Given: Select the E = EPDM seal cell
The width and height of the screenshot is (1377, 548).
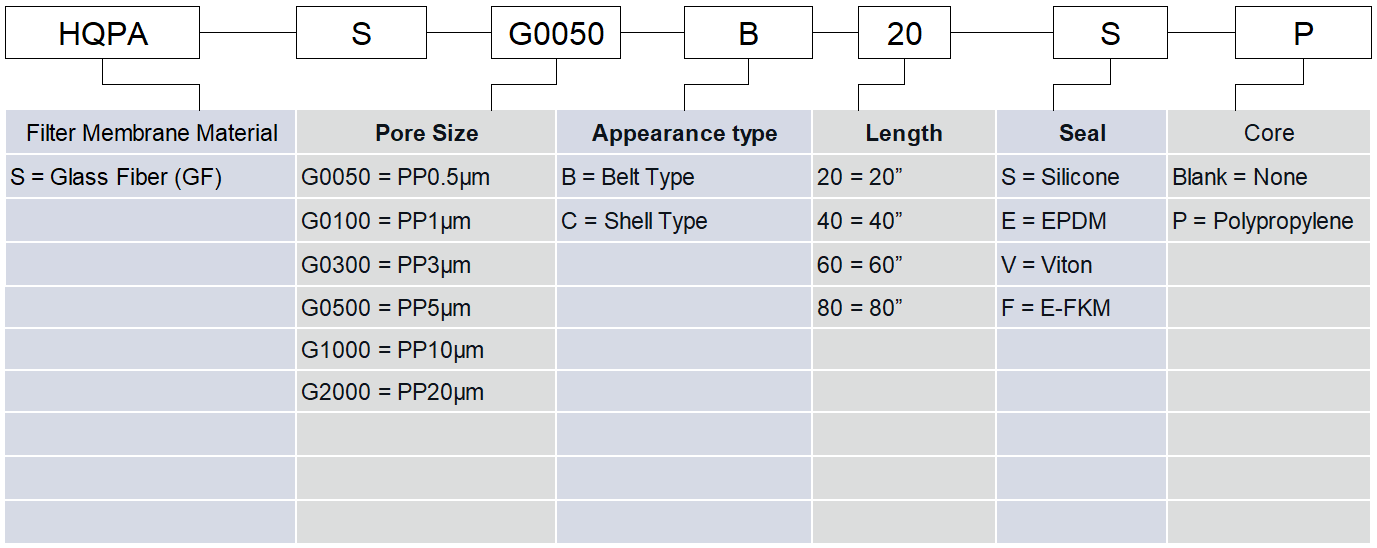Looking at the screenshot, I should [x=1054, y=221].
